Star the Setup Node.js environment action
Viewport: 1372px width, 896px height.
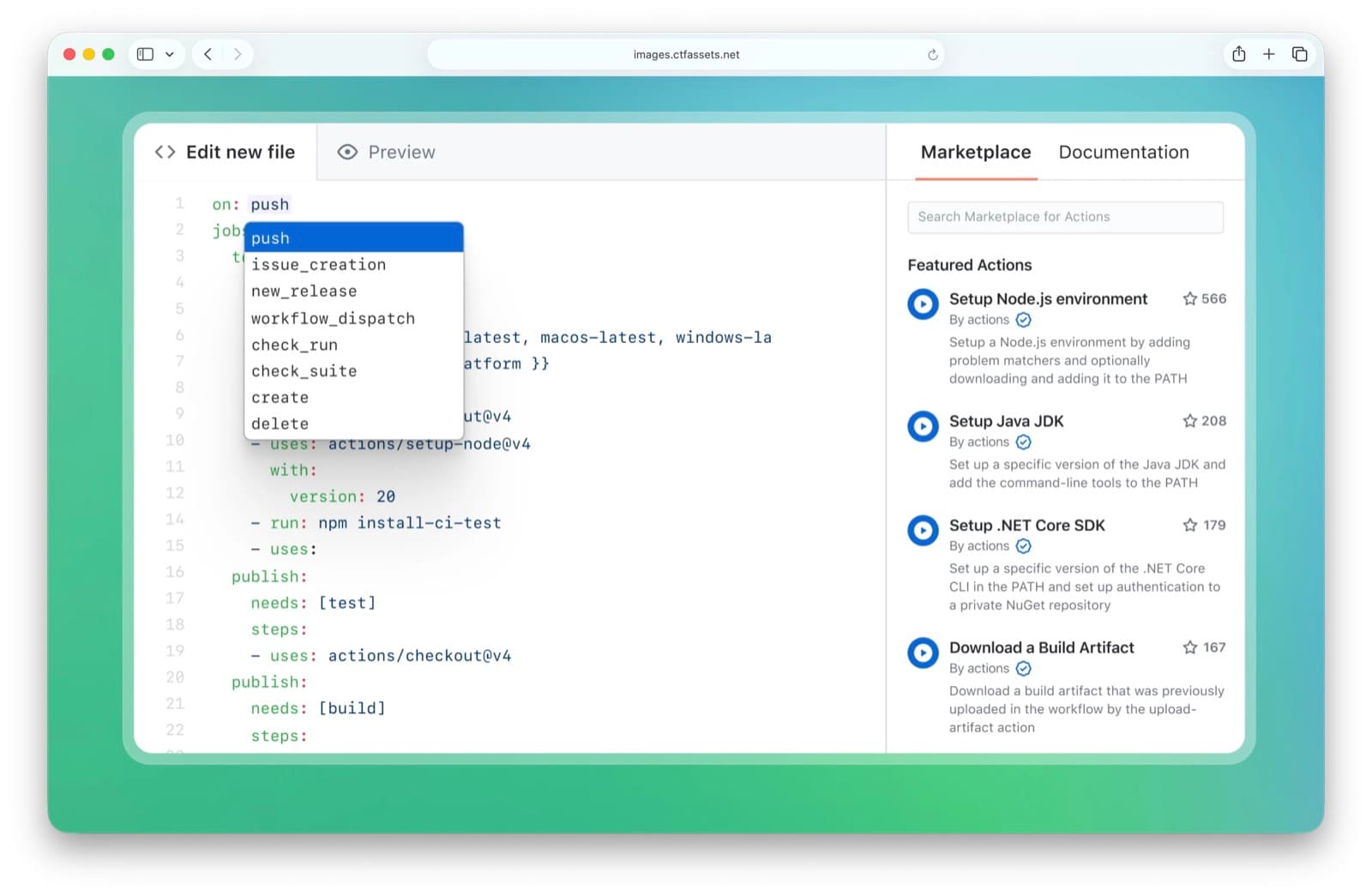coord(1189,298)
